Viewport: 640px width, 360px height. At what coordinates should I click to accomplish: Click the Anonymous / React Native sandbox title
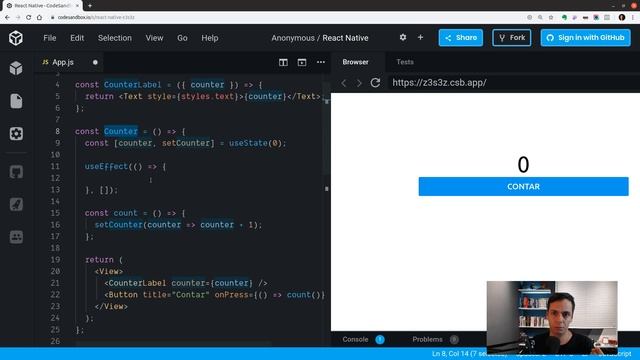point(320,38)
